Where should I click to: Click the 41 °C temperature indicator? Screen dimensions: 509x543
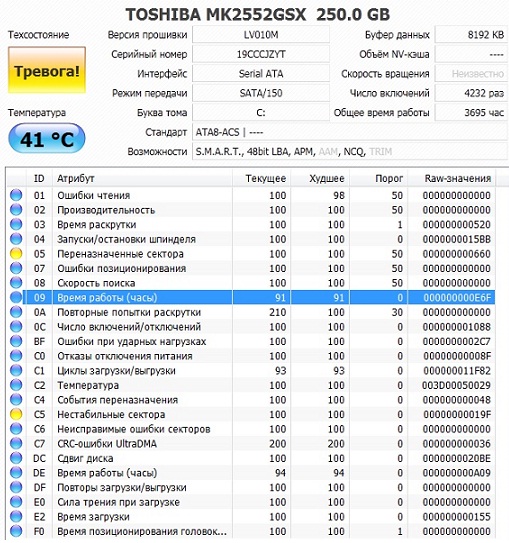point(46,139)
